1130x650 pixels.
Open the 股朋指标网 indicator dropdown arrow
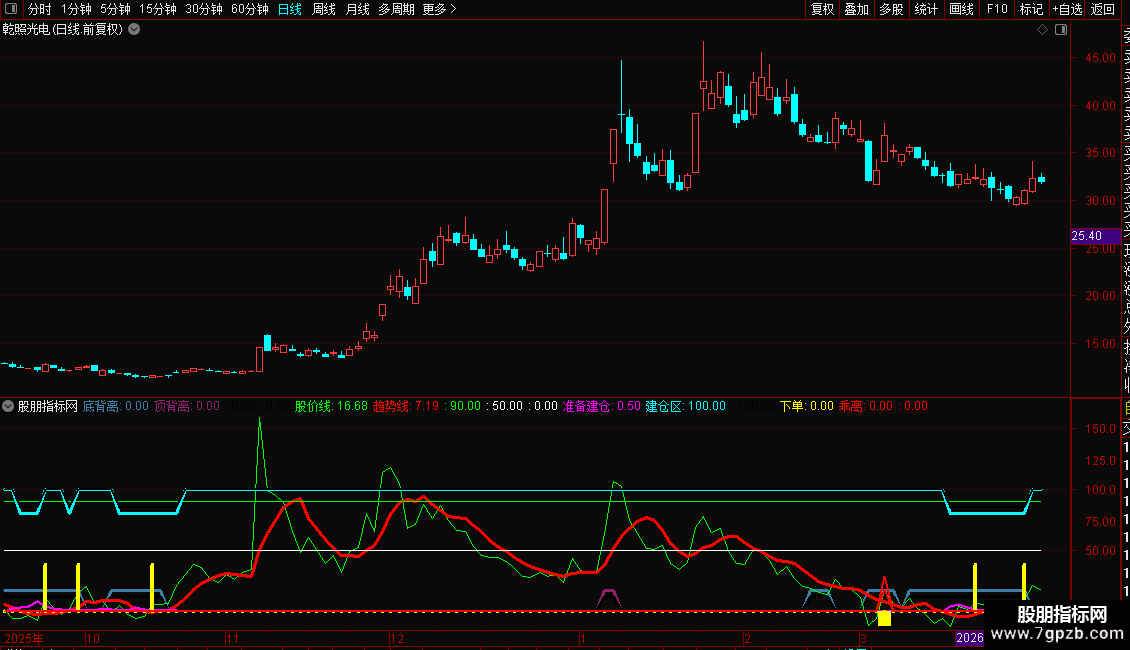coord(8,406)
